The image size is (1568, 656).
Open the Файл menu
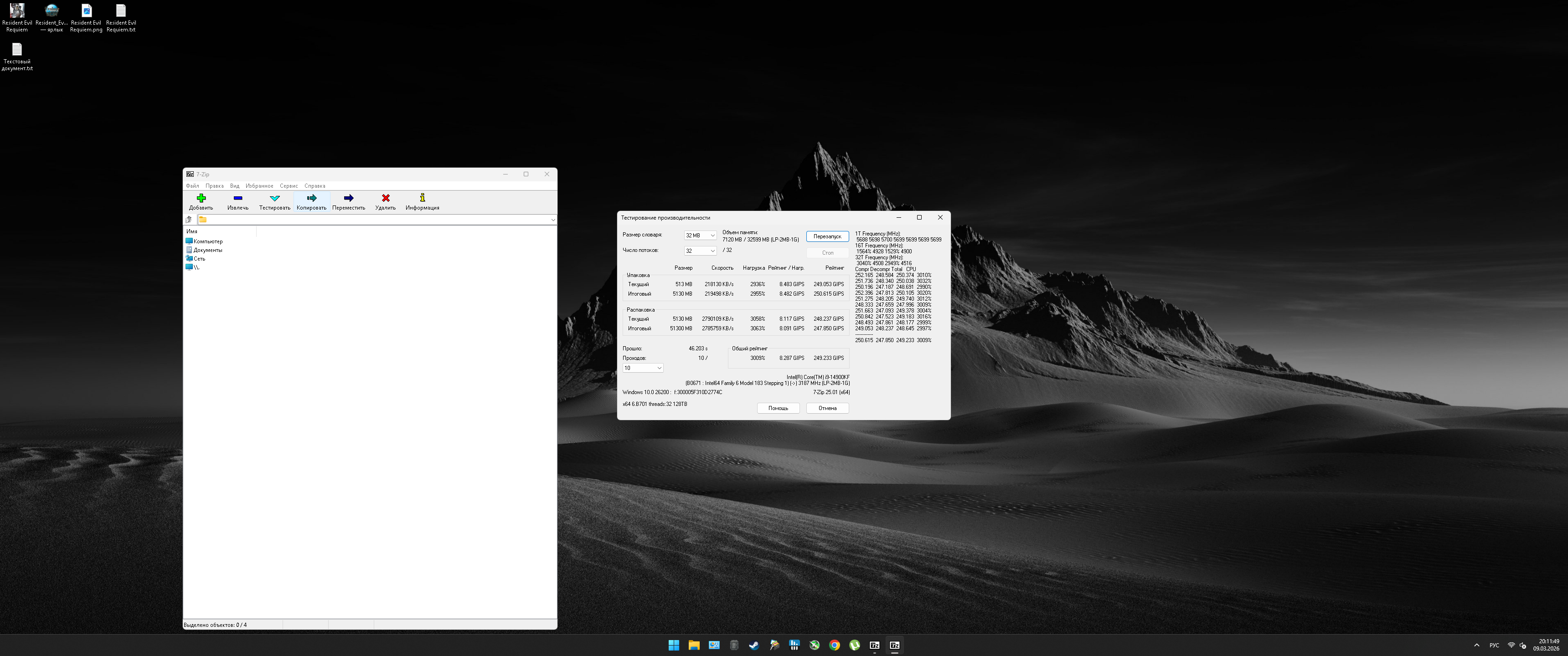(192, 186)
